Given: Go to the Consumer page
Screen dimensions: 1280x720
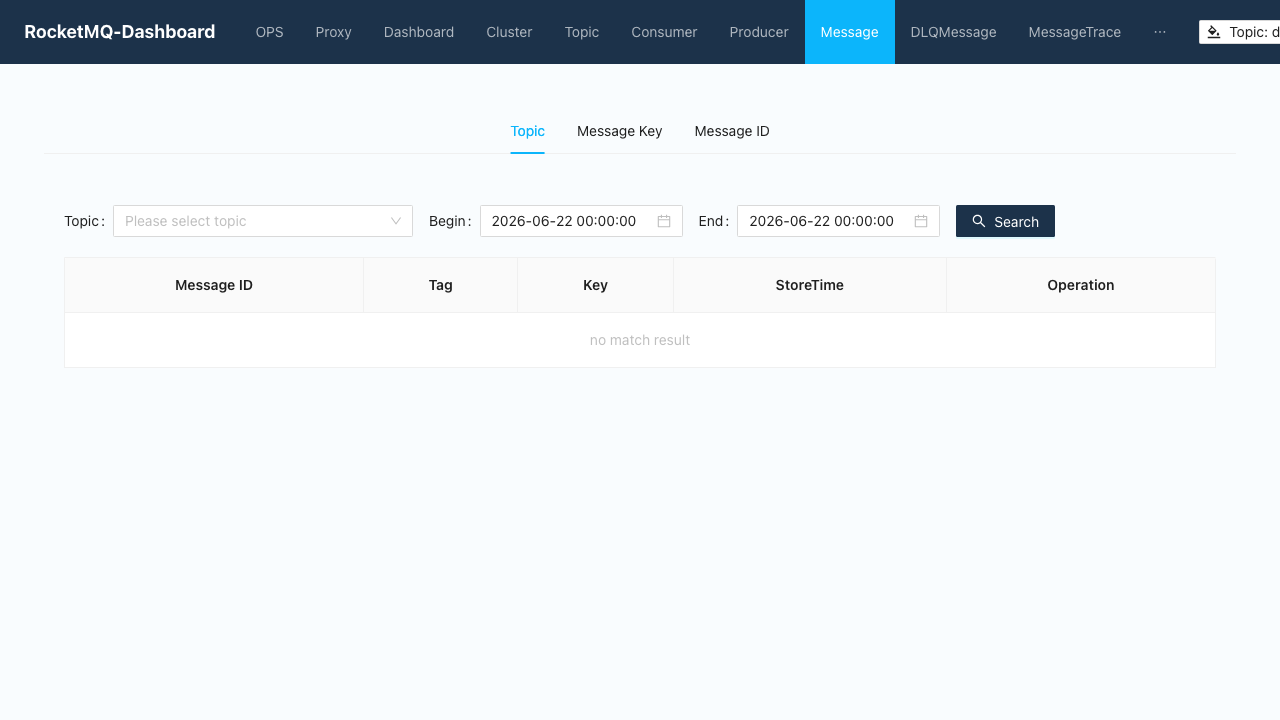Looking at the screenshot, I should tap(664, 32).
